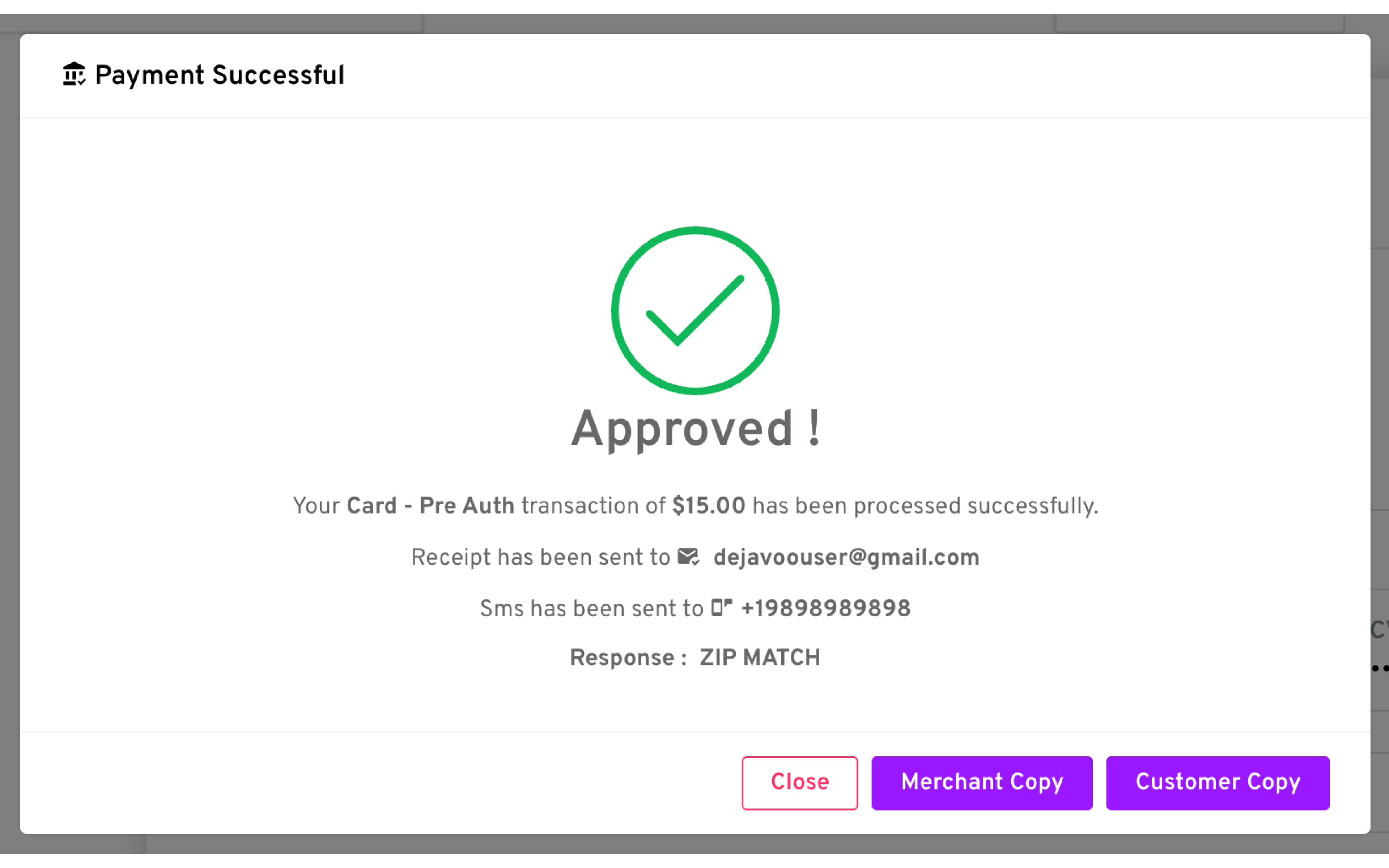The image size is (1389, 868).
Task: Click the mobile phone SMS icon
Action: (x=722, y=607)
